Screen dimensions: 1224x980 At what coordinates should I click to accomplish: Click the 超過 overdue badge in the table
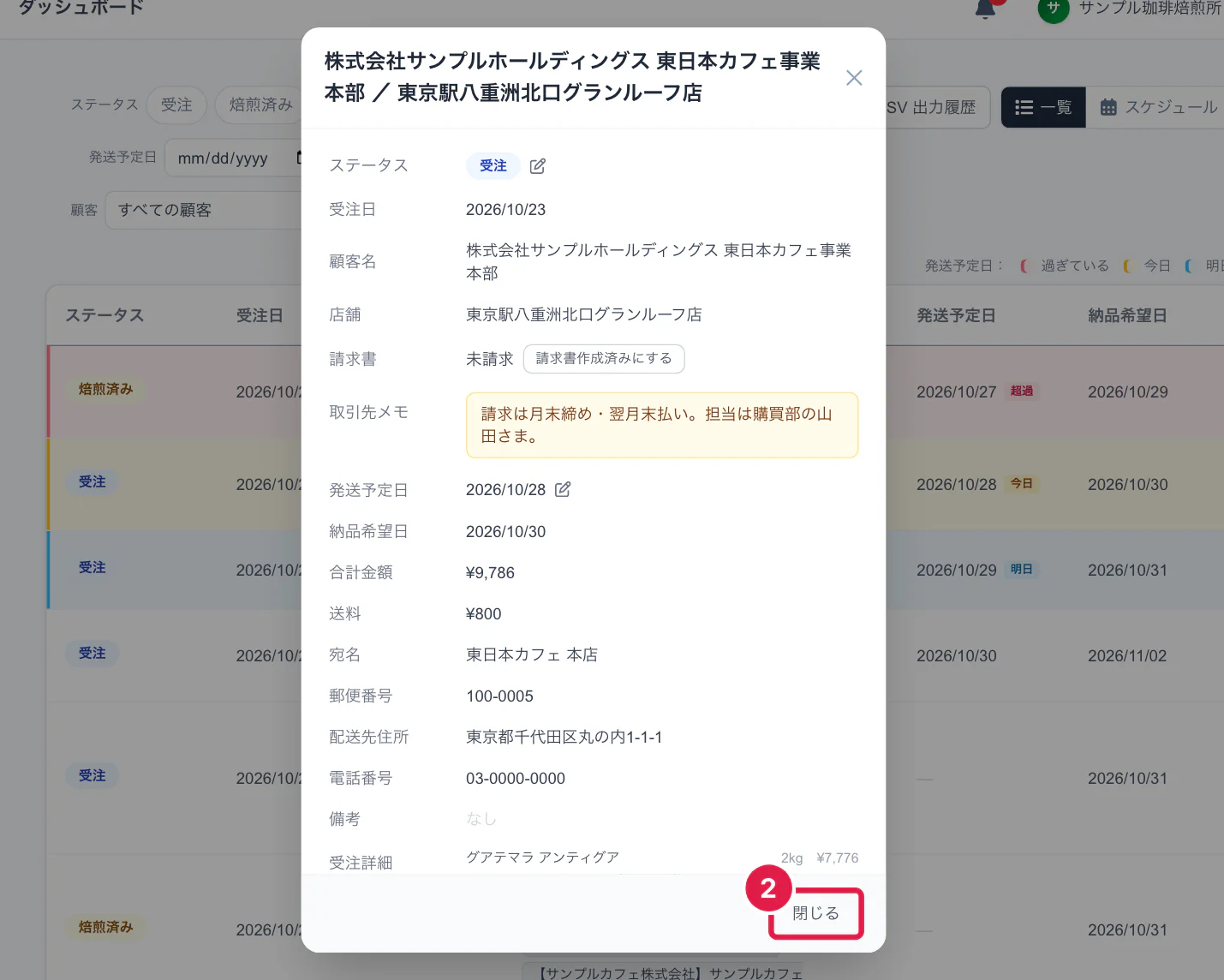point(1022,391)
